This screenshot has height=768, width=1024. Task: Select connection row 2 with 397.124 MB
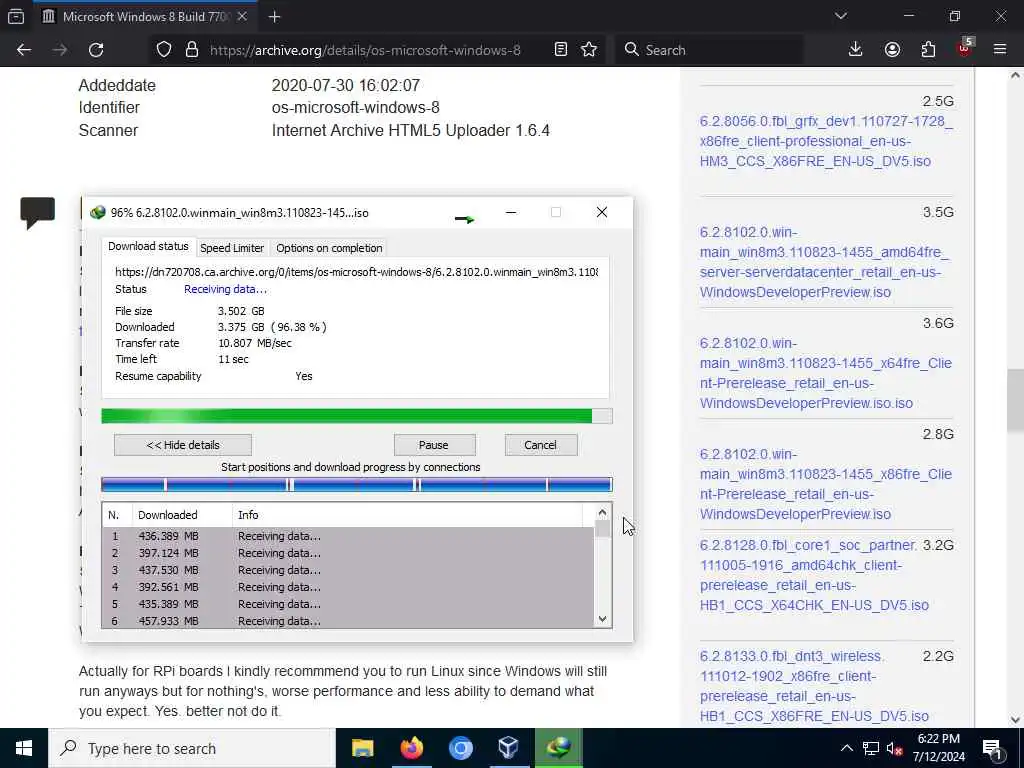tap(347, 553)
